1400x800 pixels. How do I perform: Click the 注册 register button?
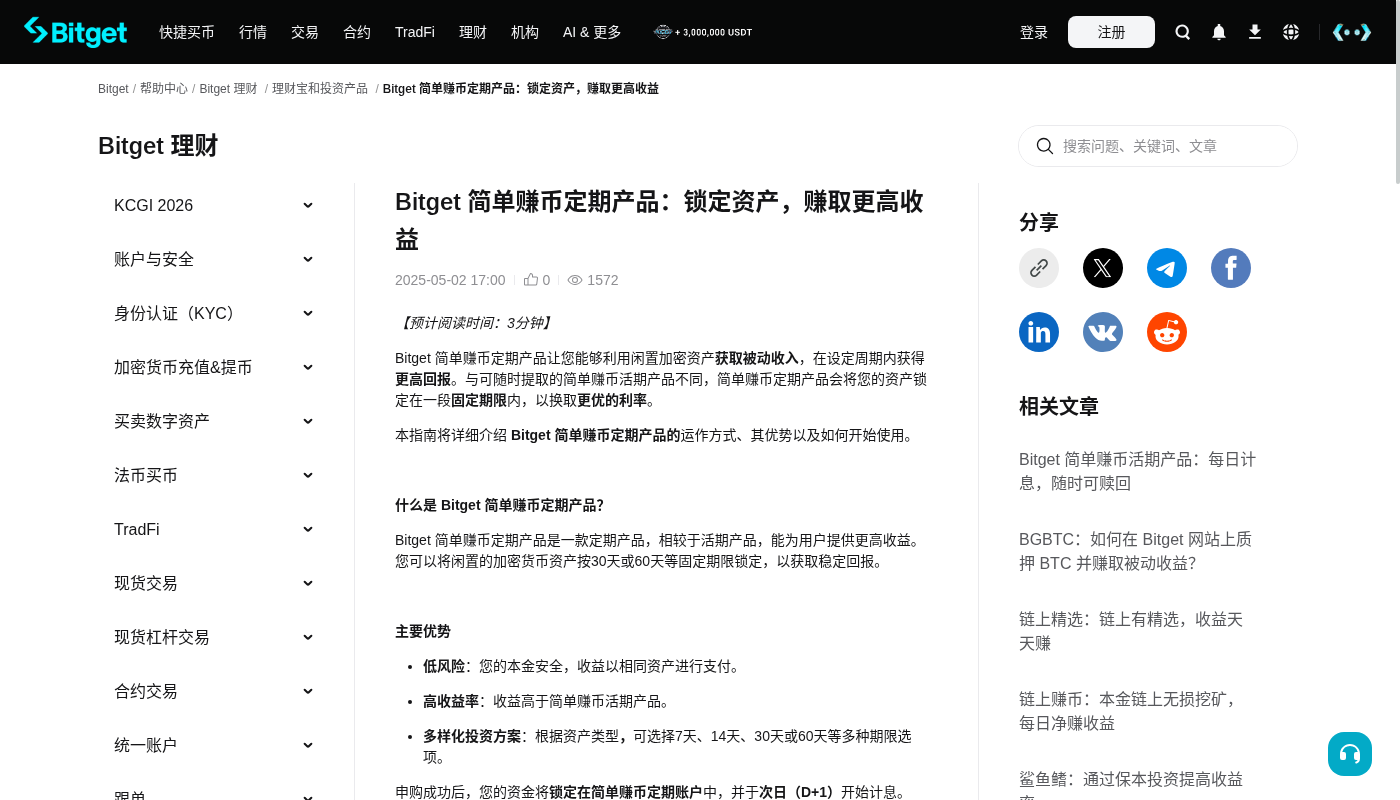[x=1111, y=32]
